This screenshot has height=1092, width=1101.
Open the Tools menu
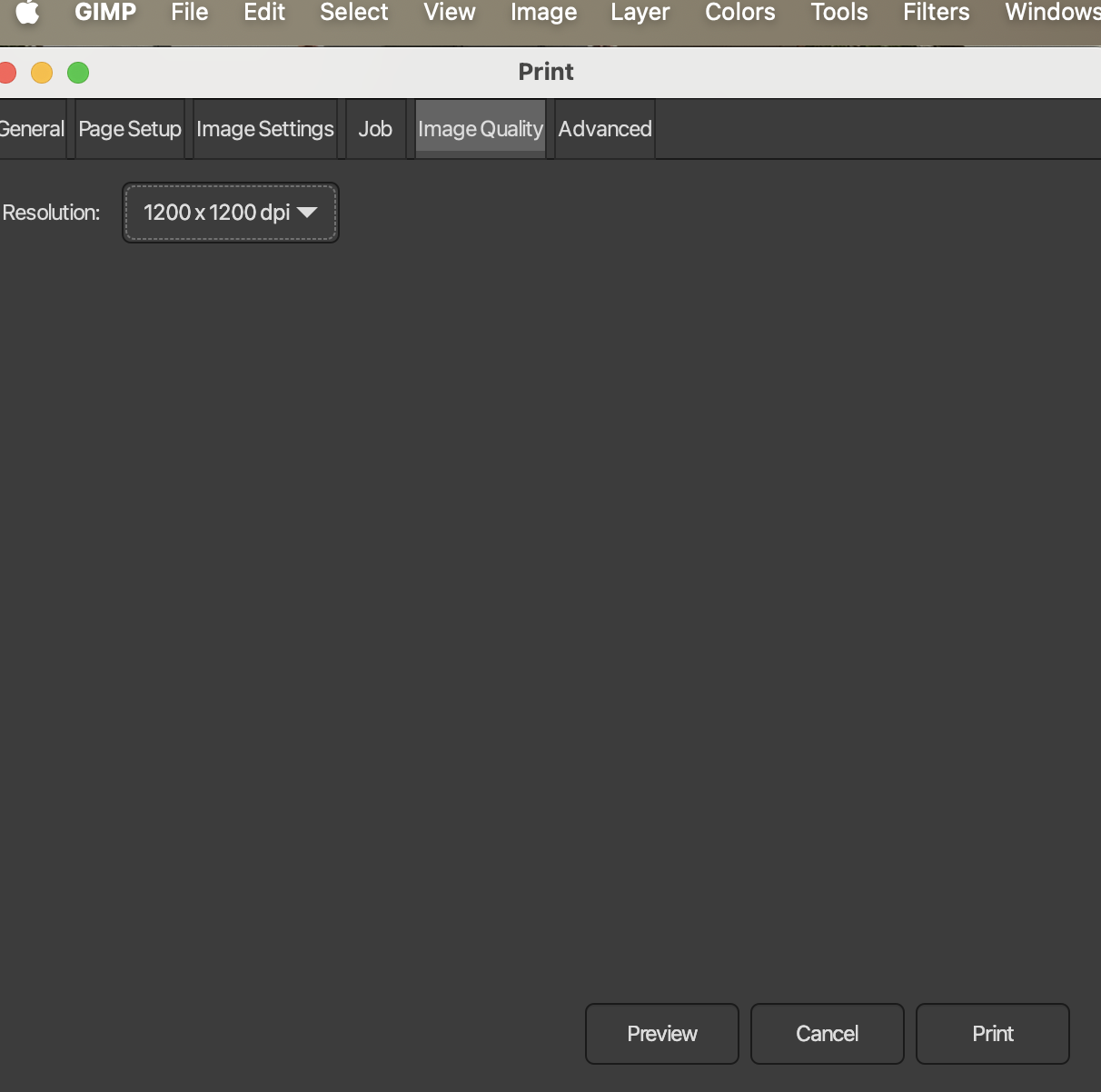point(839,13)
